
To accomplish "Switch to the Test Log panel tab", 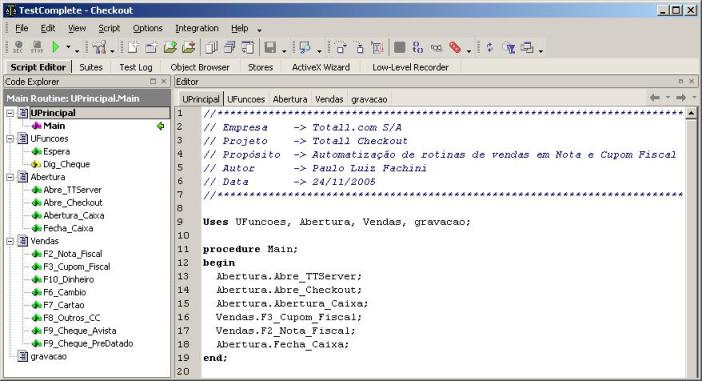I will 136,67.
